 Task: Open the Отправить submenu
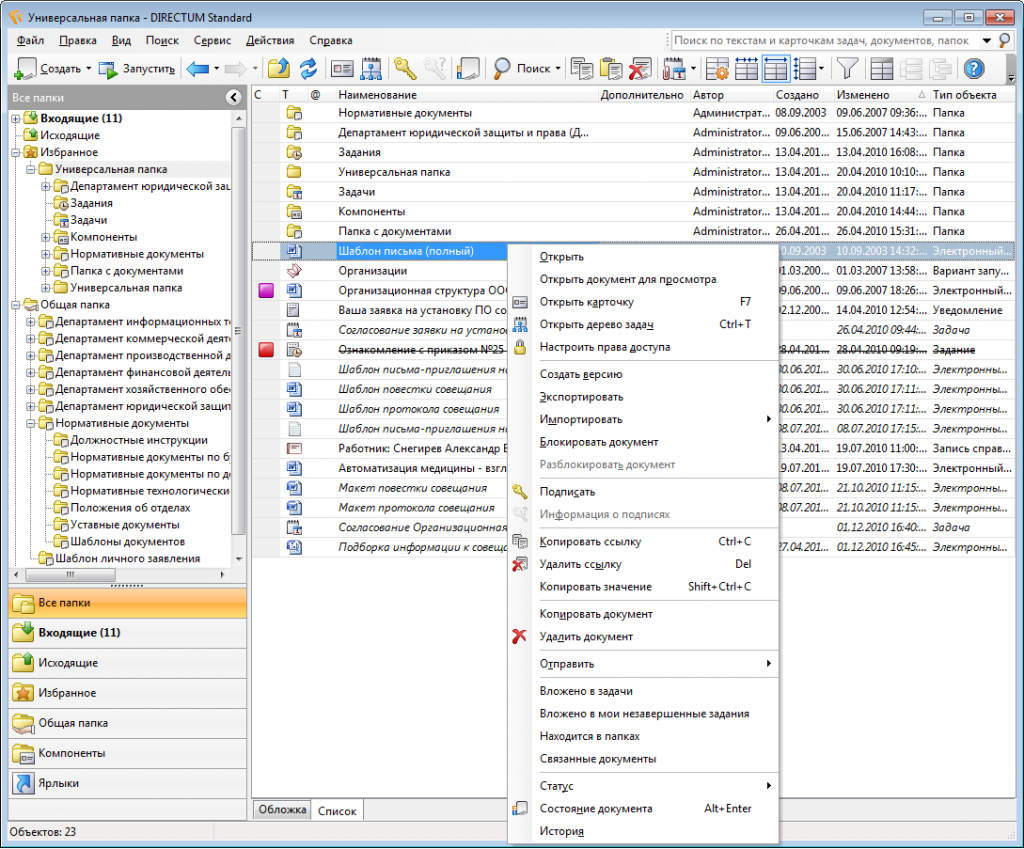tap(643, 664)
